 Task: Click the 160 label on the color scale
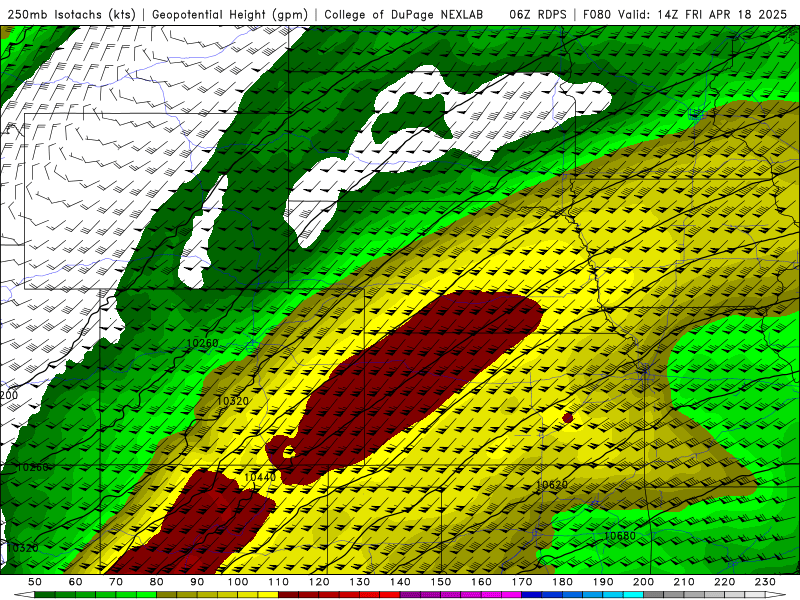tap(481, 582)
